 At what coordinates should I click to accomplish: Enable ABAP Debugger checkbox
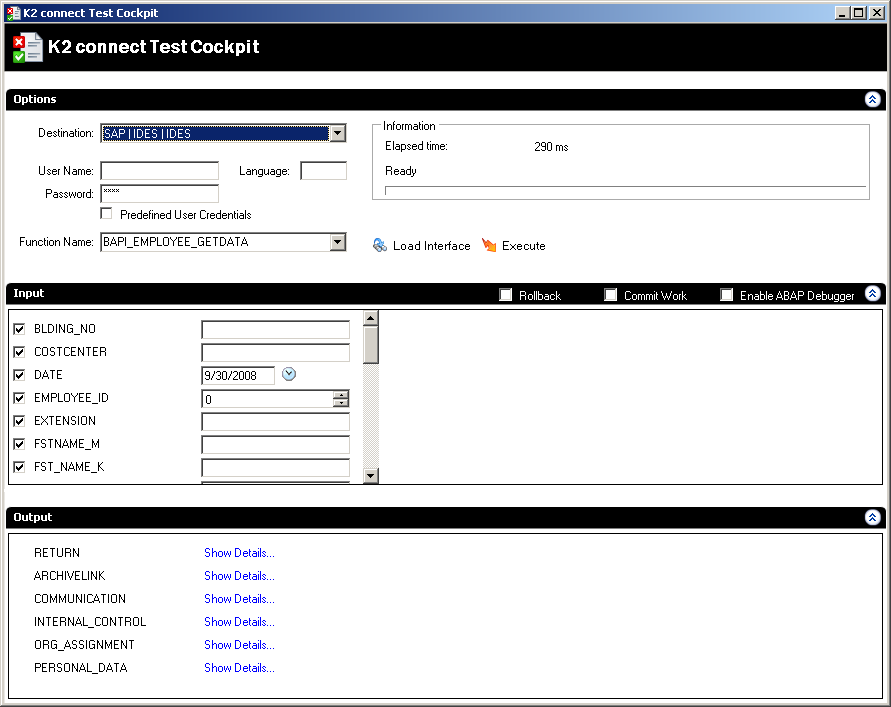(726, 295)
